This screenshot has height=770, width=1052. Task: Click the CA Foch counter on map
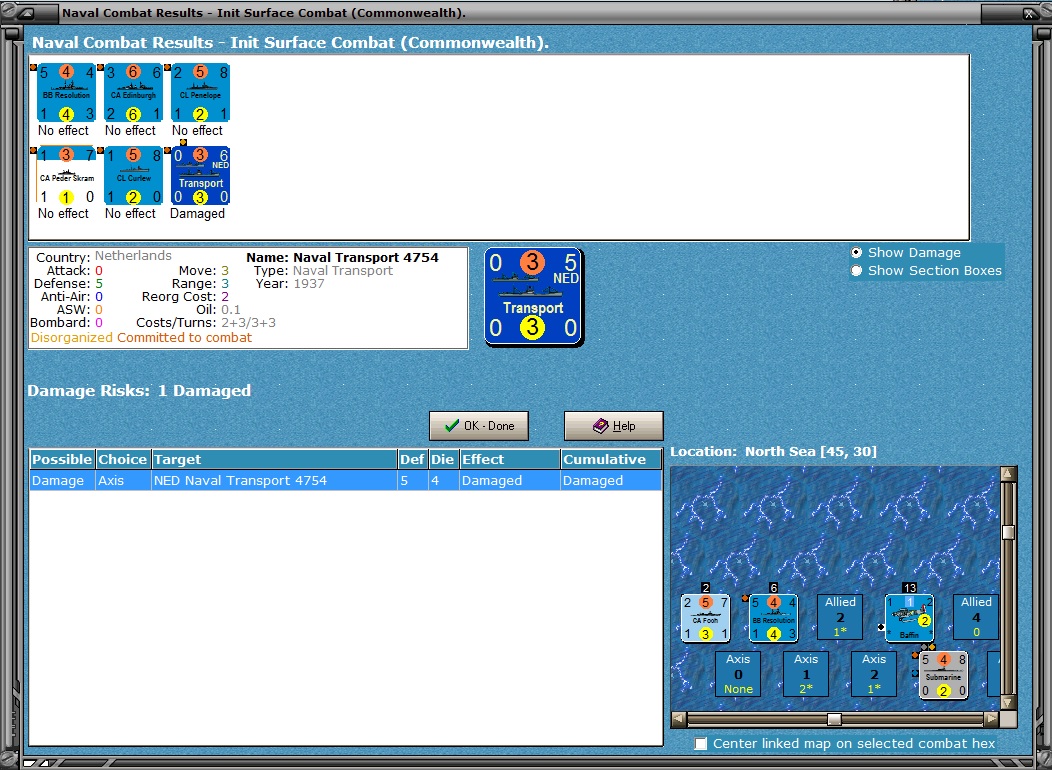[705, 618]
